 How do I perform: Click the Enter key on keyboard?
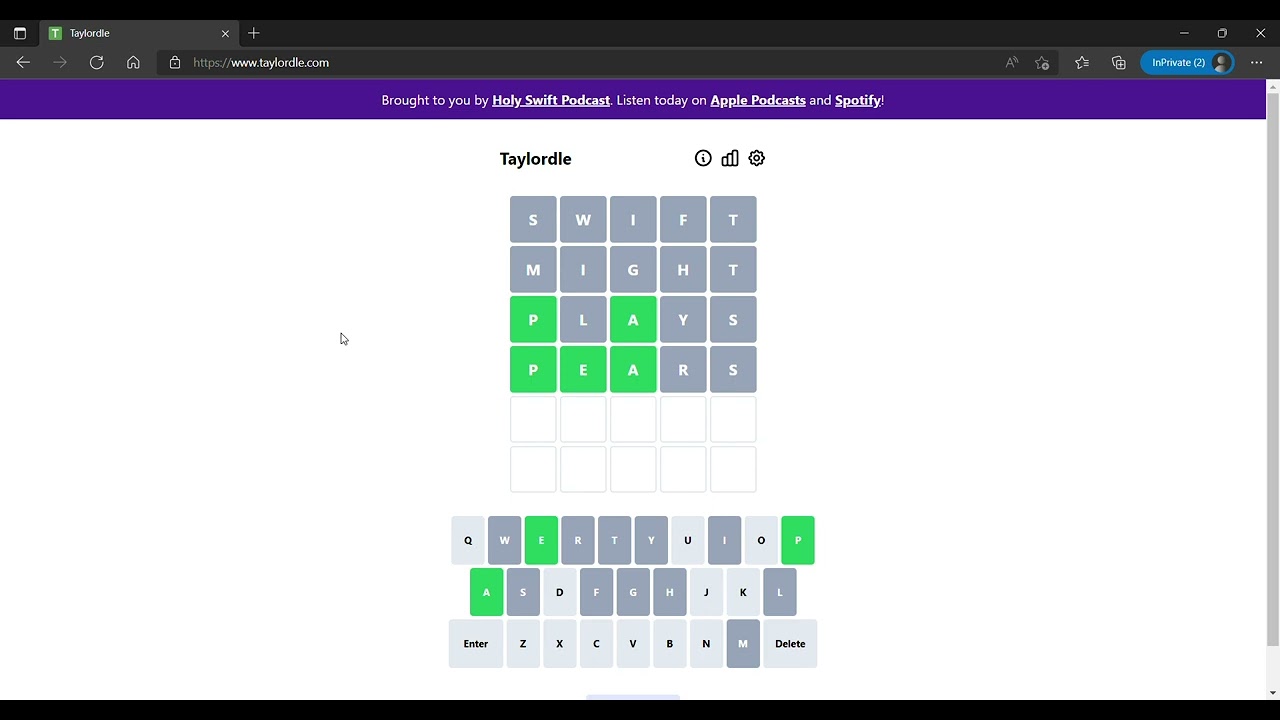click(x=476, y=644)
